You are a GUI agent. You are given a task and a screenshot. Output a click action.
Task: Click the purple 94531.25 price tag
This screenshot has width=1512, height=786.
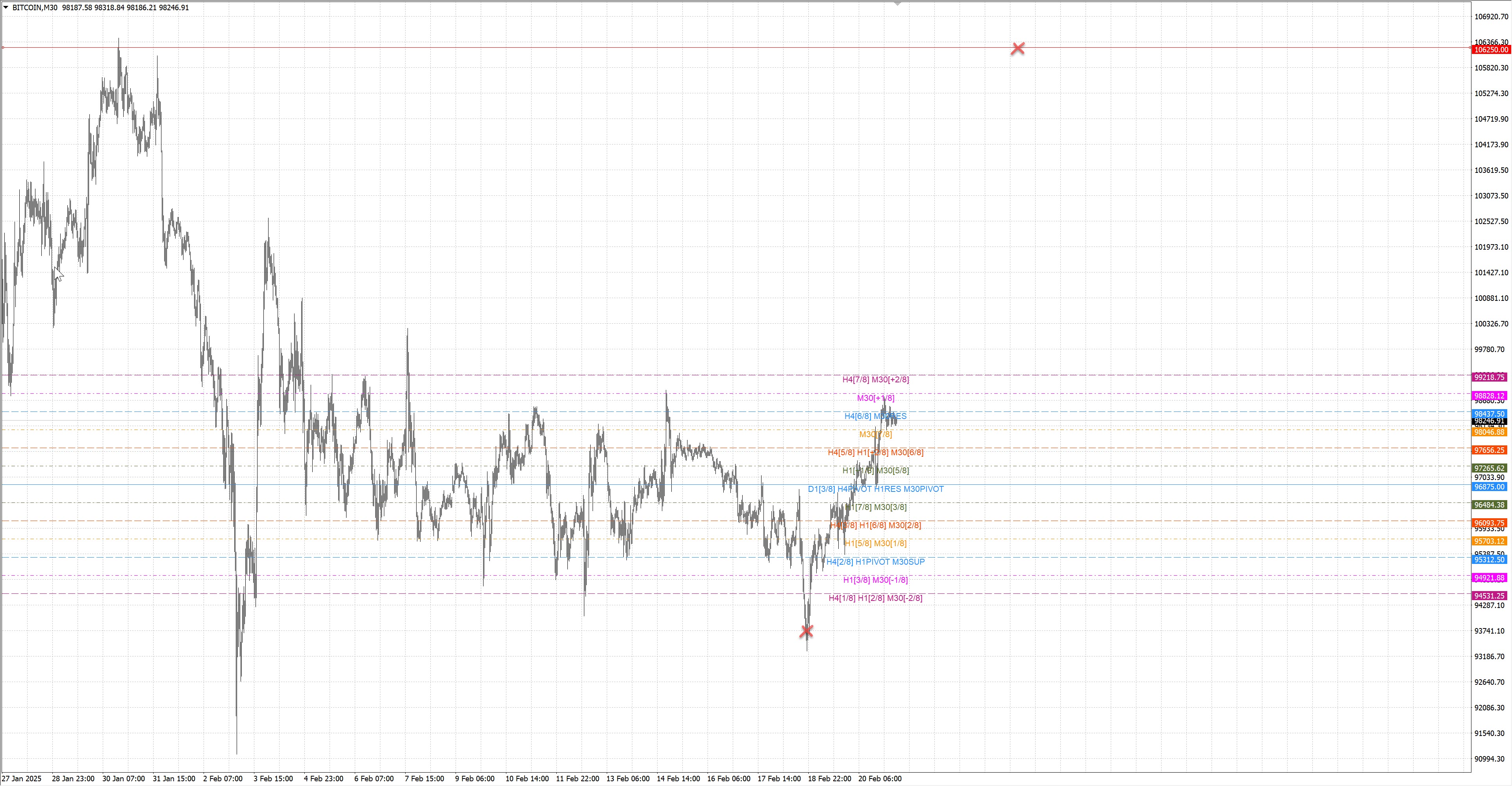pos(1490,596)
